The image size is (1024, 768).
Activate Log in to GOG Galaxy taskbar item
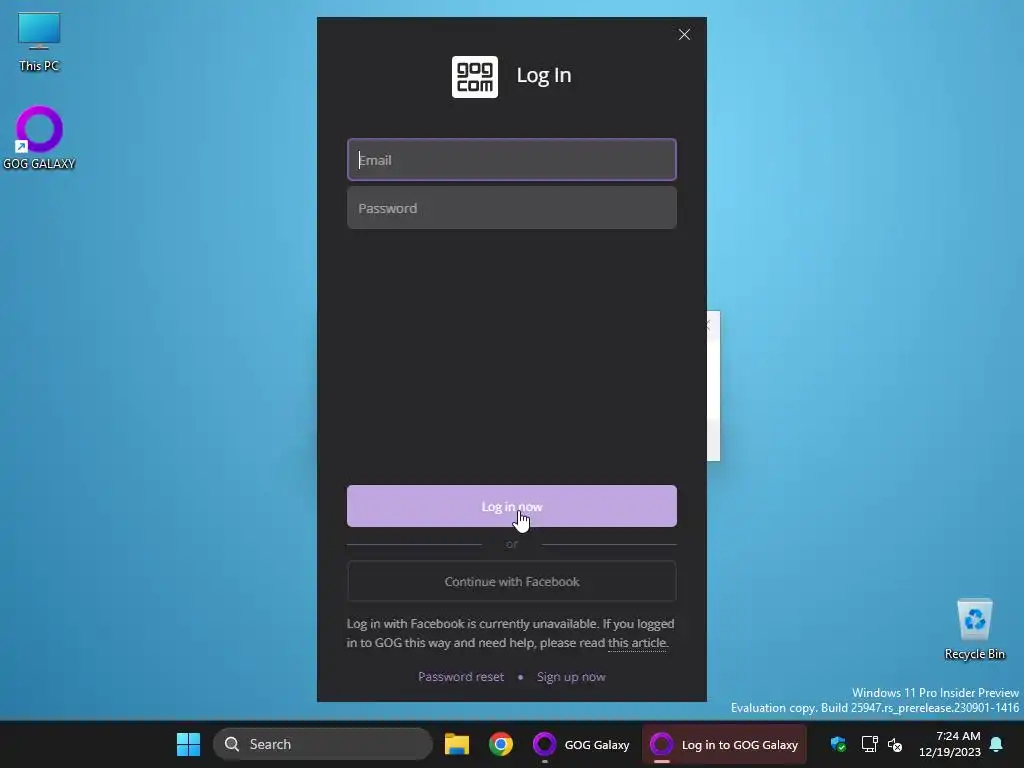coord(724,744)
